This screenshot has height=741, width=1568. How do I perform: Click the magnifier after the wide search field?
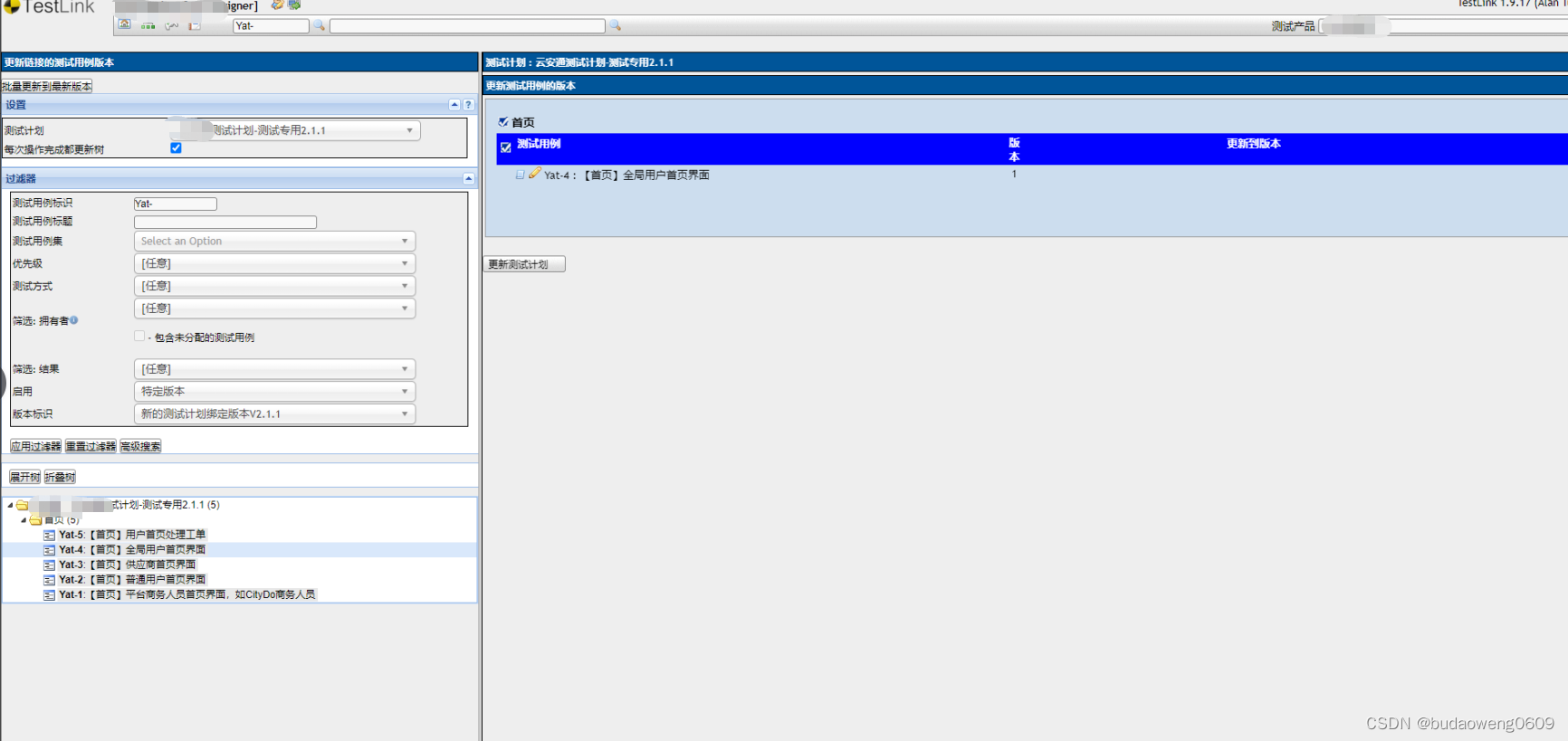tap(615, 25)
